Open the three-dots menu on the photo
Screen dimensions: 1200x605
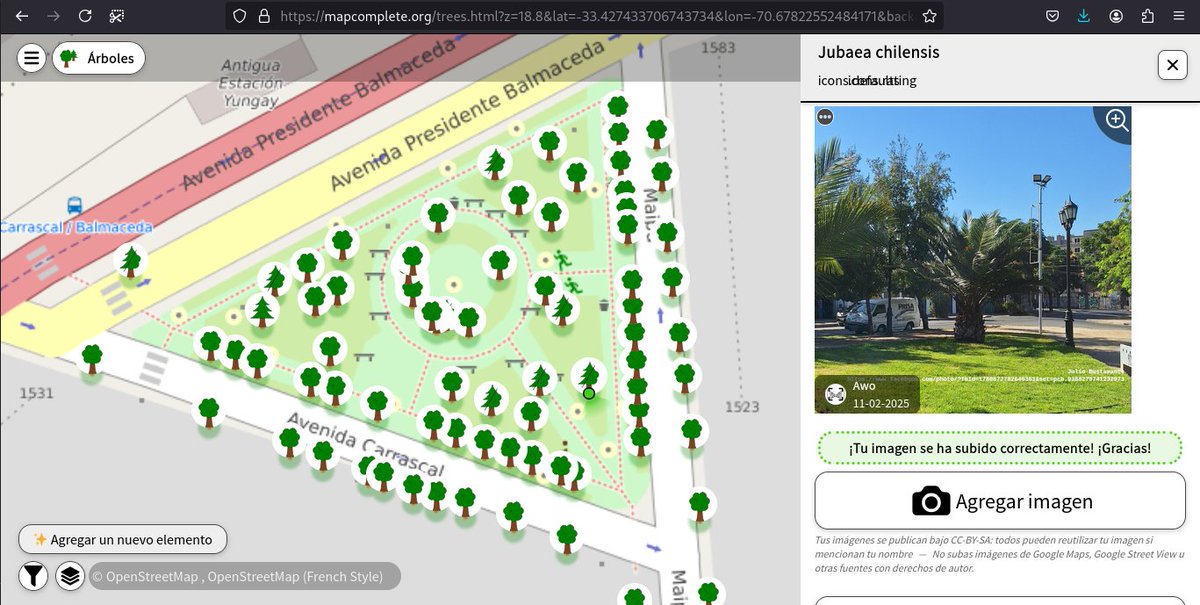[x=825, y=117]
